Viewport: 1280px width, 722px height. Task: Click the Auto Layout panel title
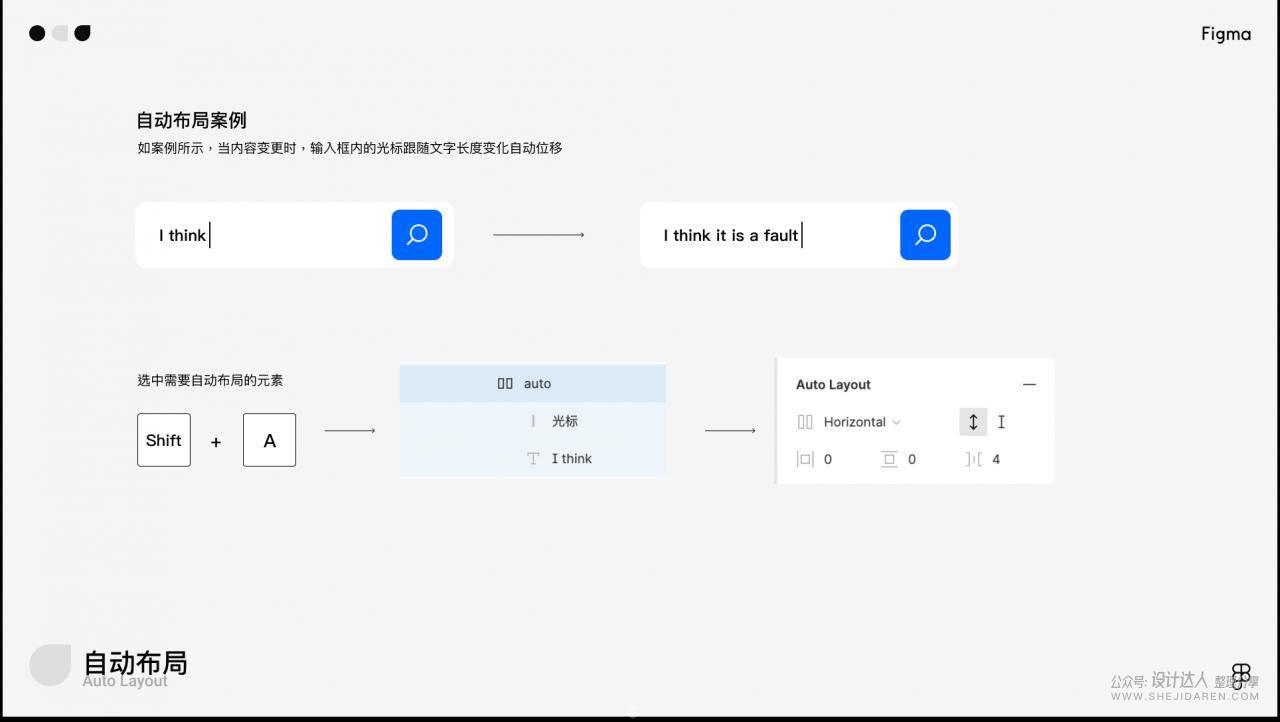tap(833, 384)
